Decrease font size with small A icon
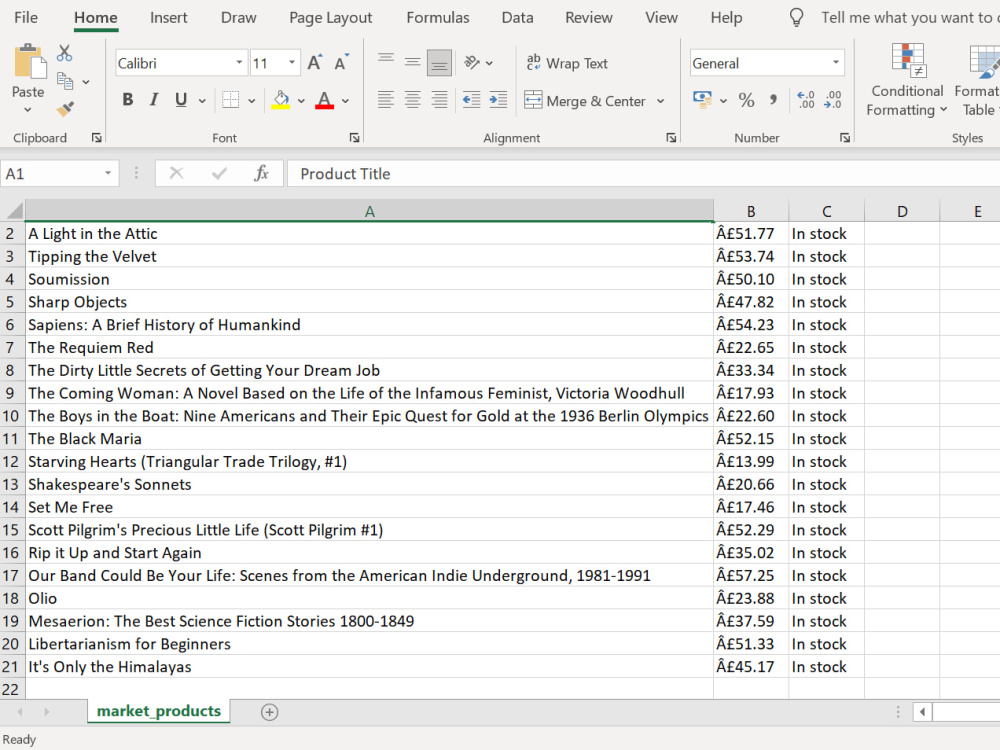The image size is (1000, 750). pyautogui.click(x=342, y=62)
